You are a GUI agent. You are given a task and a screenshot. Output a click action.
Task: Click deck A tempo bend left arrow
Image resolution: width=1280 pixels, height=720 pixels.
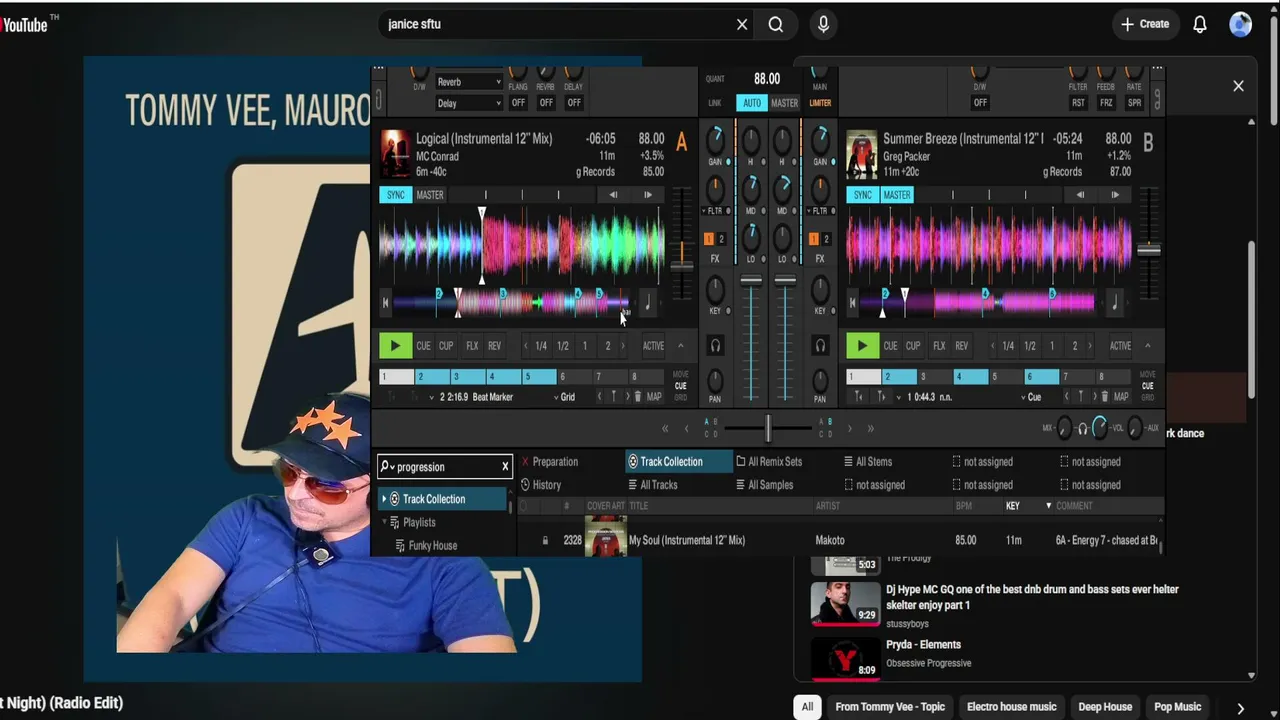[x=613, y=195]
